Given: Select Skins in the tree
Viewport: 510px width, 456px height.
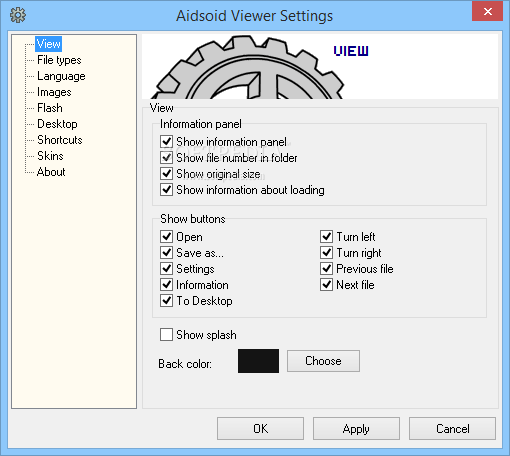Looking at the screenshot, I should 50,156.
